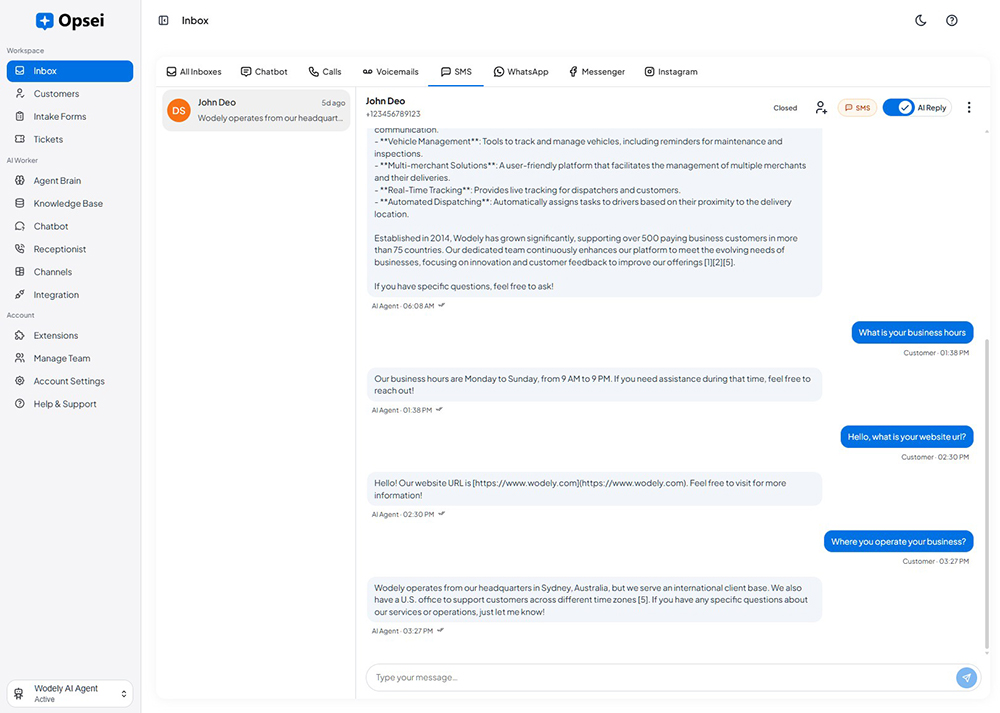
Task: Click the Closed status label
Action: (785, 108)
